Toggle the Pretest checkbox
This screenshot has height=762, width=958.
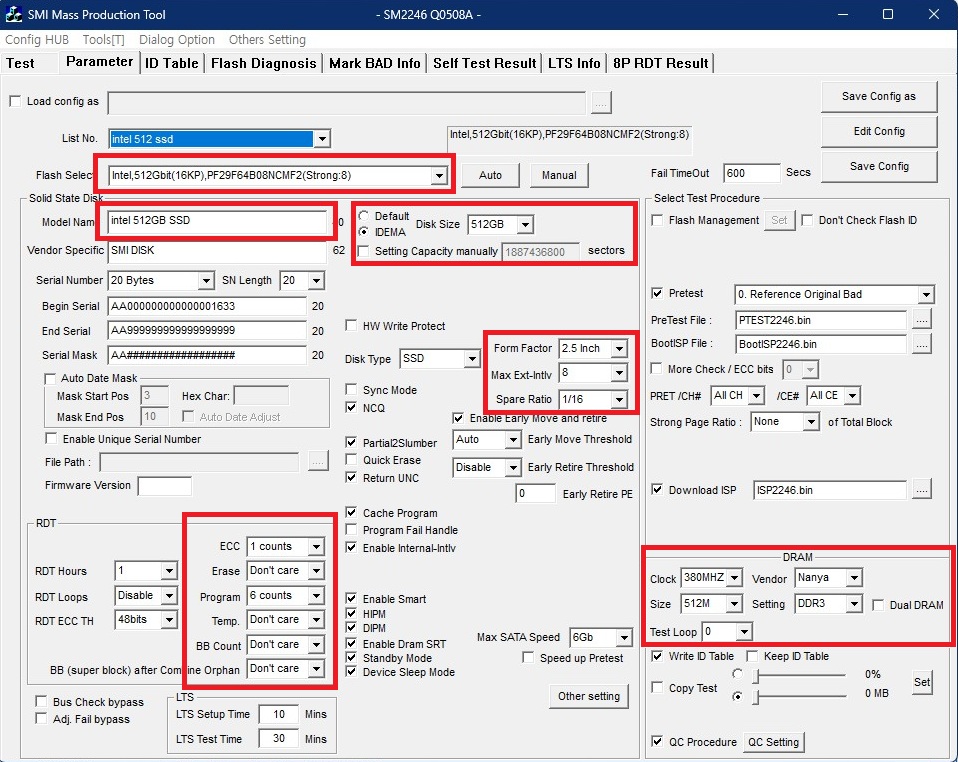point(657,293)
